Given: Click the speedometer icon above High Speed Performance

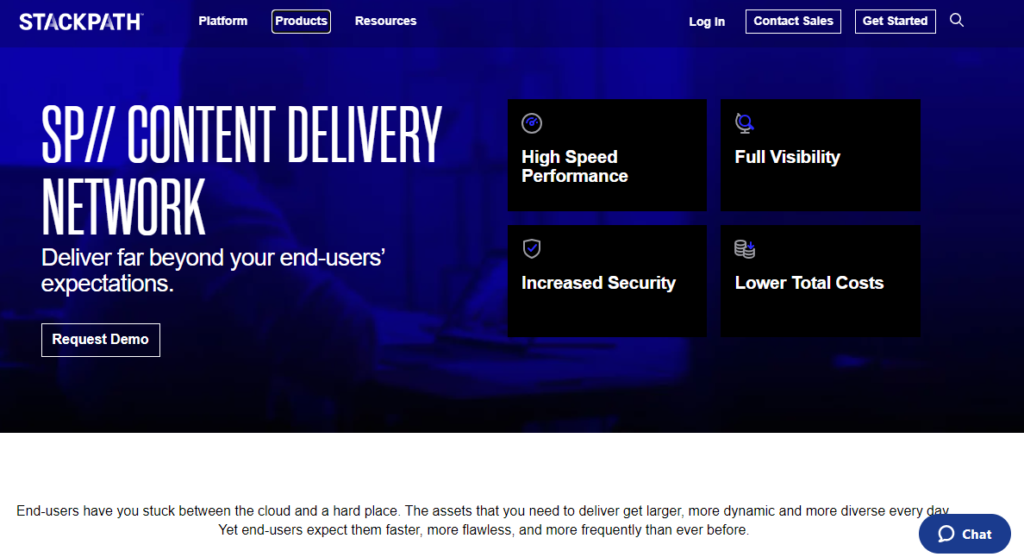Looking at the screenshot, I should pyautogui.click(x=532, y=123).
